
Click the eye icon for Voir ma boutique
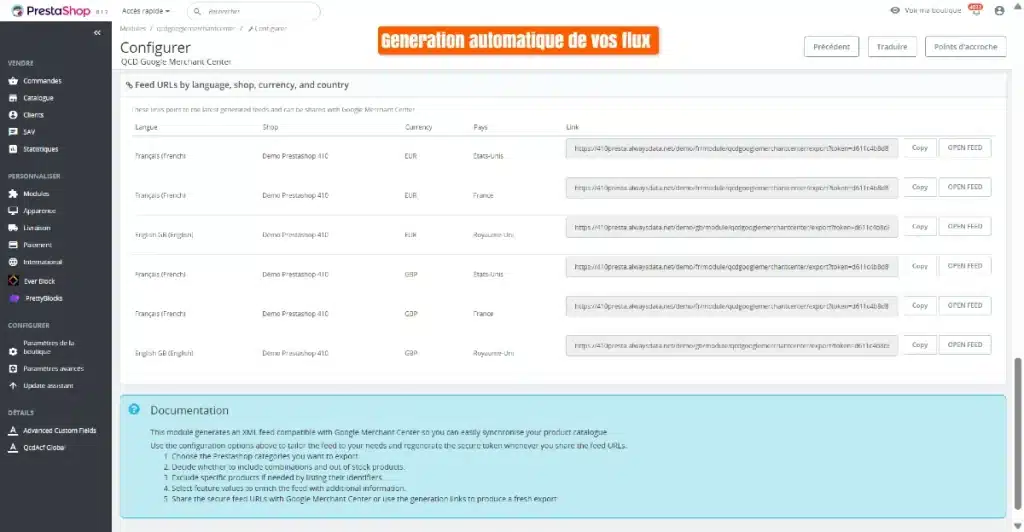click(x=895, y=10)
